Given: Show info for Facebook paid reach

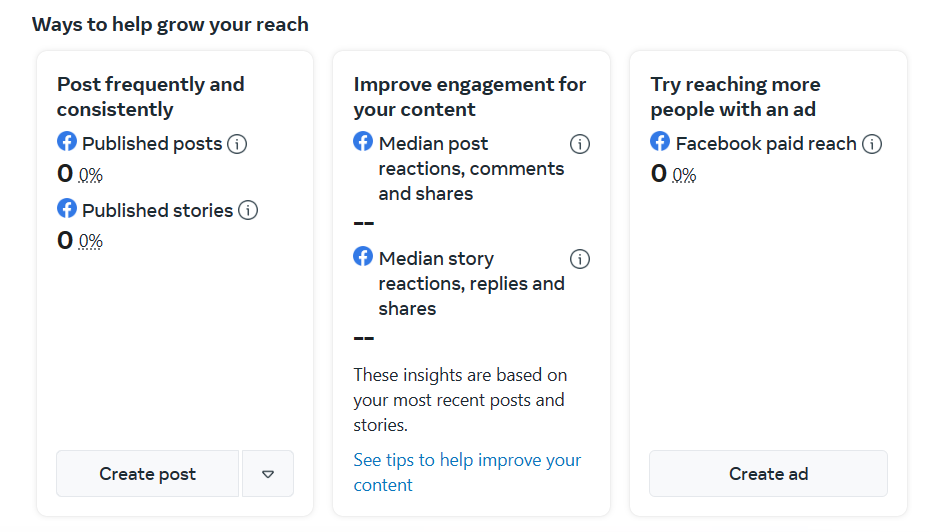Looking at the screenshot, I should coord(872,144).
